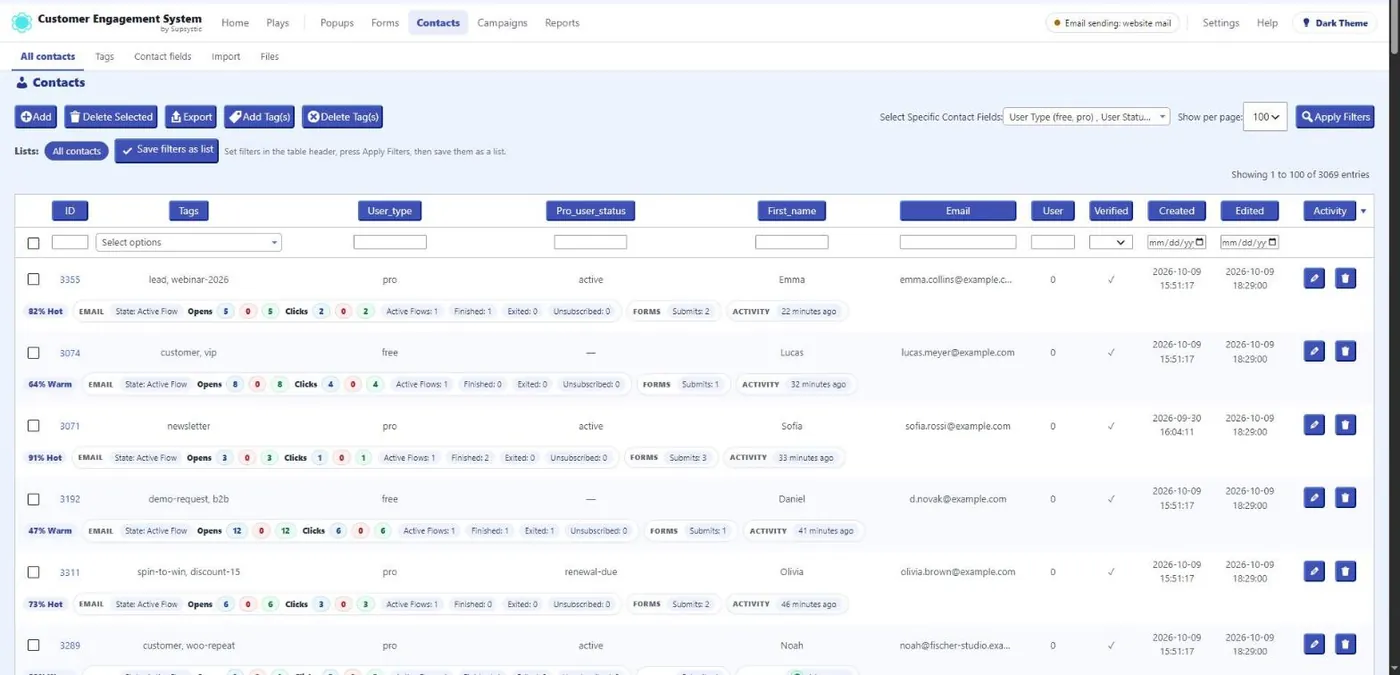Click the Email filter input field
Screen dimensions: 1400x675
pos(958,242)
